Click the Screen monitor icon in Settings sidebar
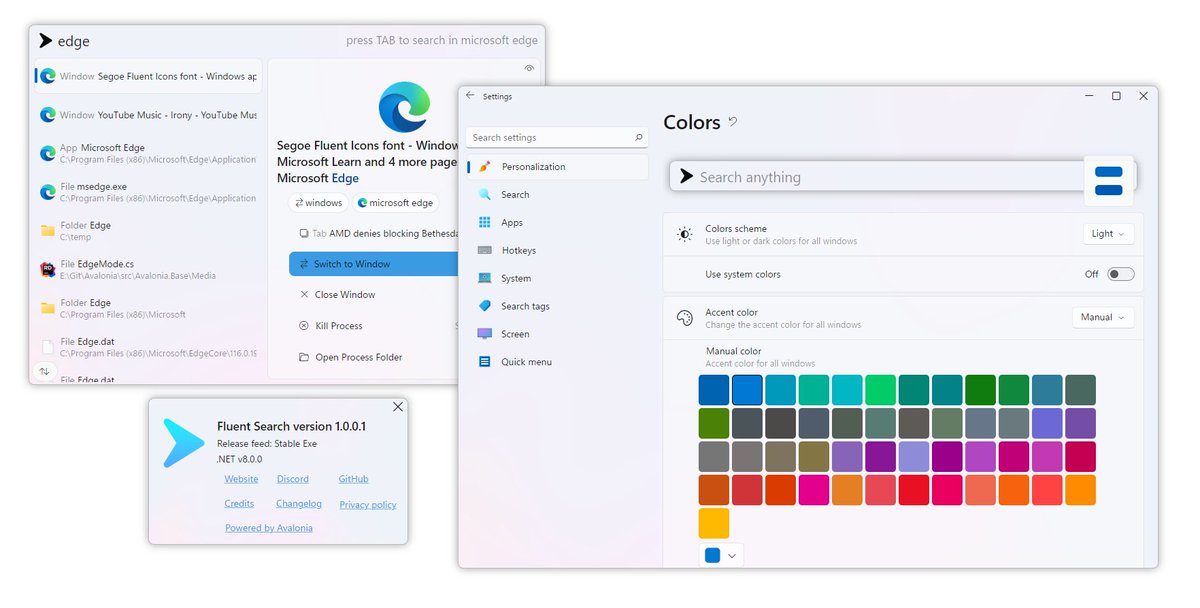1200x608 pixels. click(x=485, y=334)
